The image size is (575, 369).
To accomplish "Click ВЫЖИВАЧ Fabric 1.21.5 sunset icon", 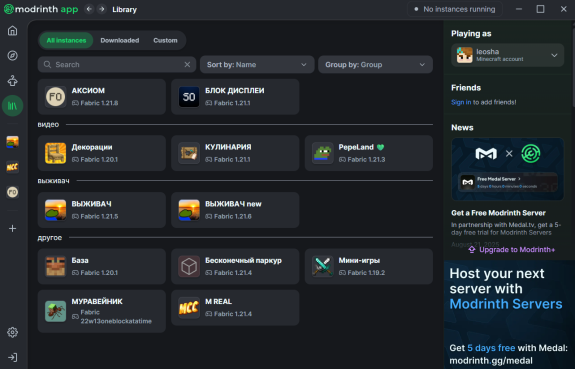I will click(55, 210).
